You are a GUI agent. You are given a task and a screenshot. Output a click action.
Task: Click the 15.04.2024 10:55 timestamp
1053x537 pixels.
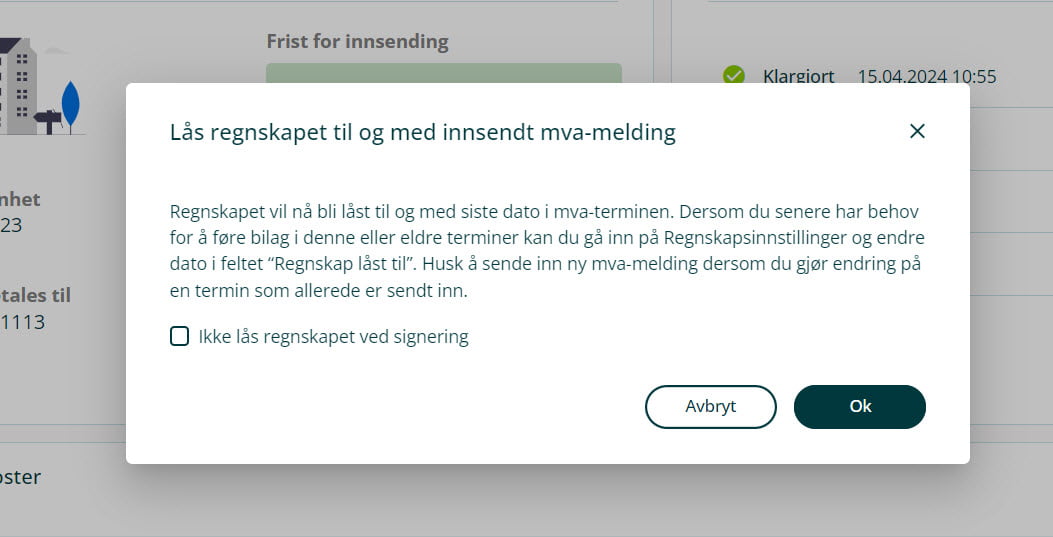[926, 76]
